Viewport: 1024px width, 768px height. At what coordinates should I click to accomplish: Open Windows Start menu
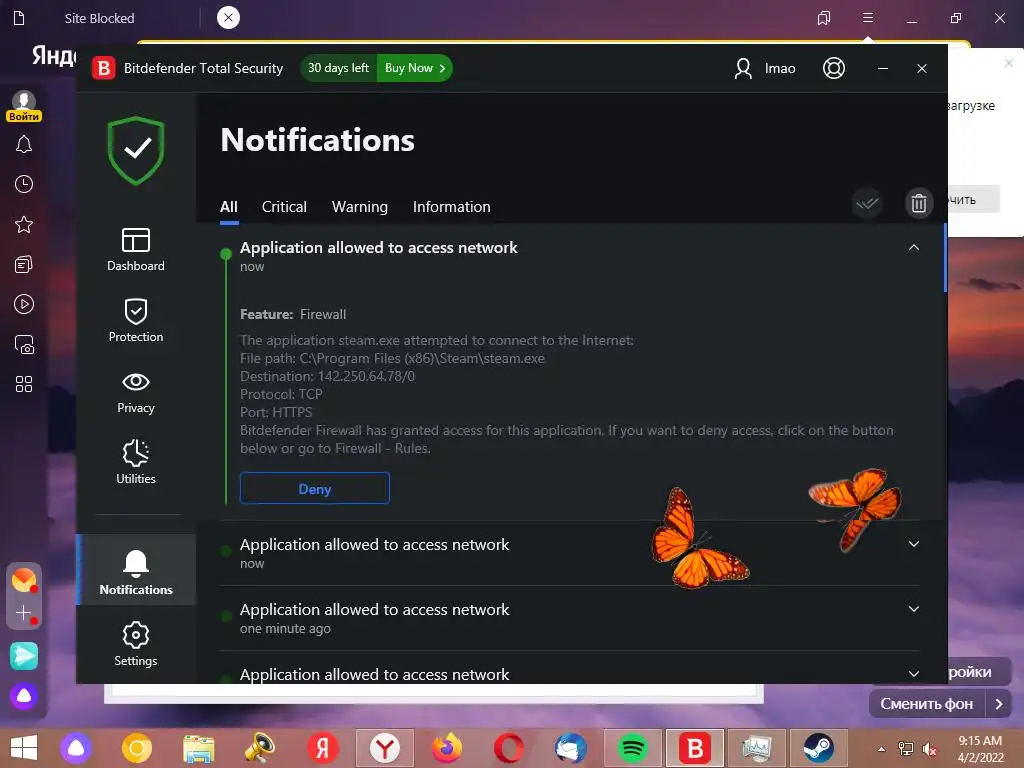(x=24, y=748)
